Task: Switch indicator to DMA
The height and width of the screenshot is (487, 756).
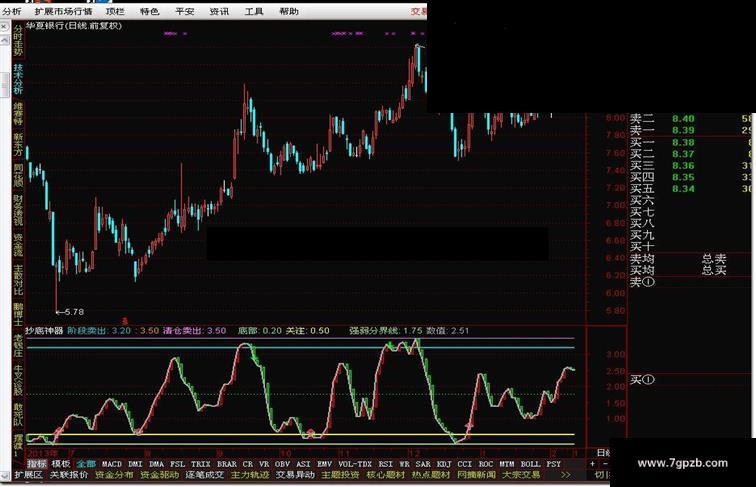Action: click(156, 464)
